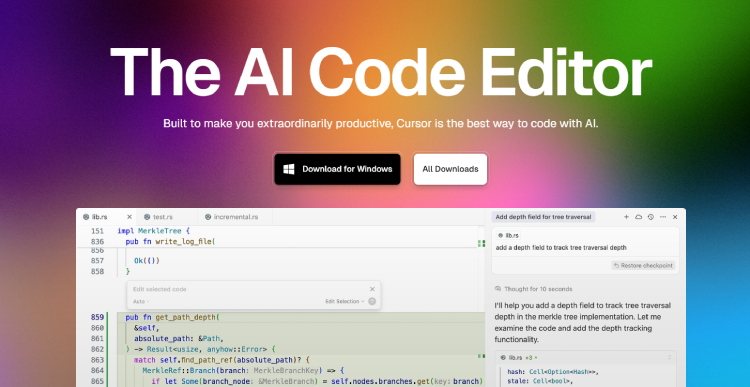Viewport: 750px width, 387px height.
Task: Click the submit arrow in edit prompt
Action: (x=372, y=301)
